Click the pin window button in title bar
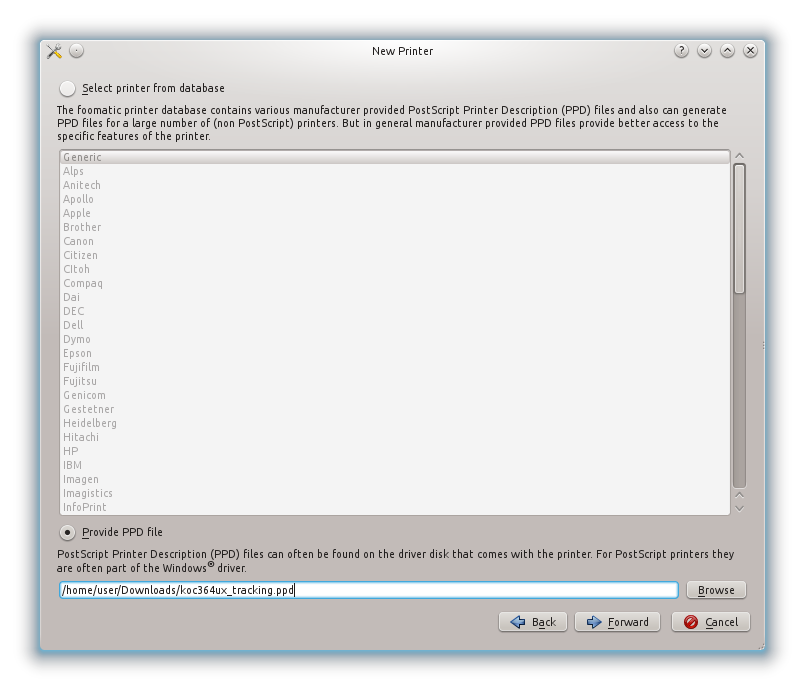 [77, 51]
